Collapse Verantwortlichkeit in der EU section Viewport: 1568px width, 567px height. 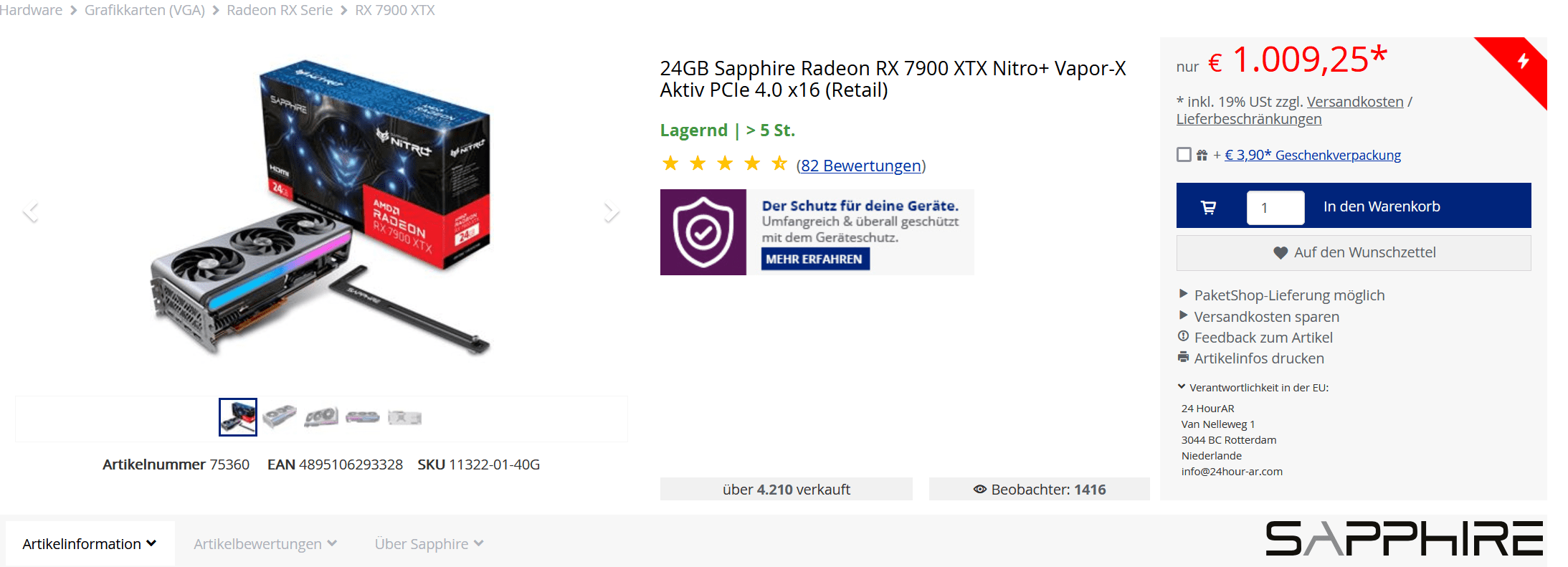tap(1182, 387)
